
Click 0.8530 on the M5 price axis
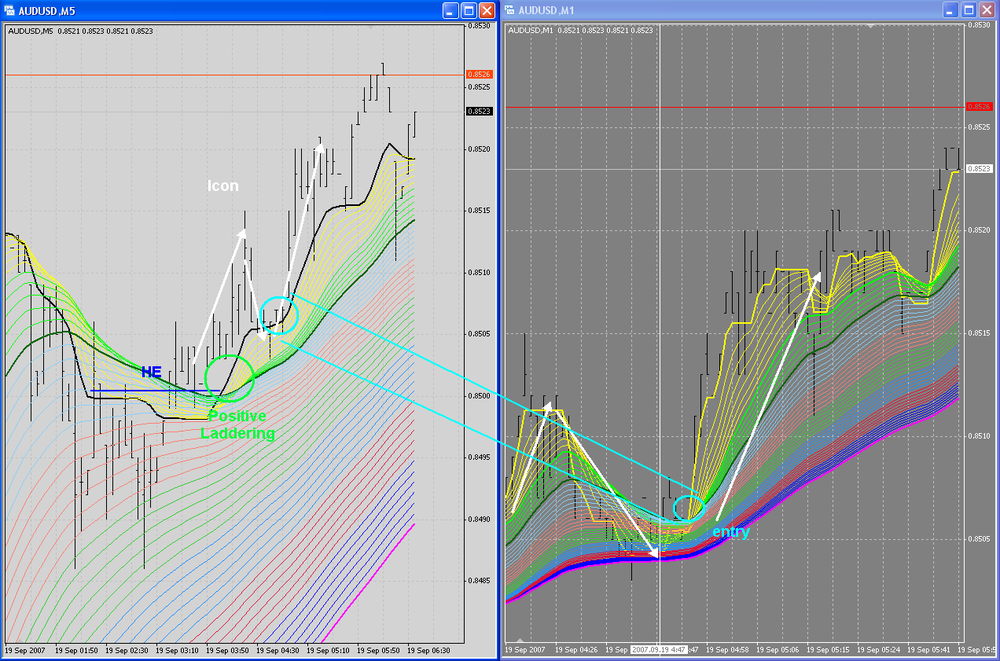coord(479,26)
